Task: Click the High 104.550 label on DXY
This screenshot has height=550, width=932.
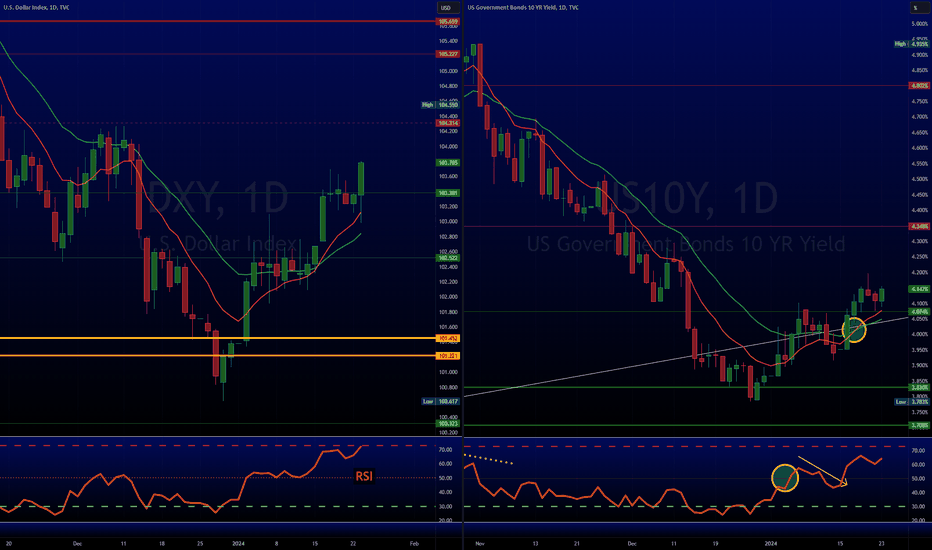Action: 440,105
